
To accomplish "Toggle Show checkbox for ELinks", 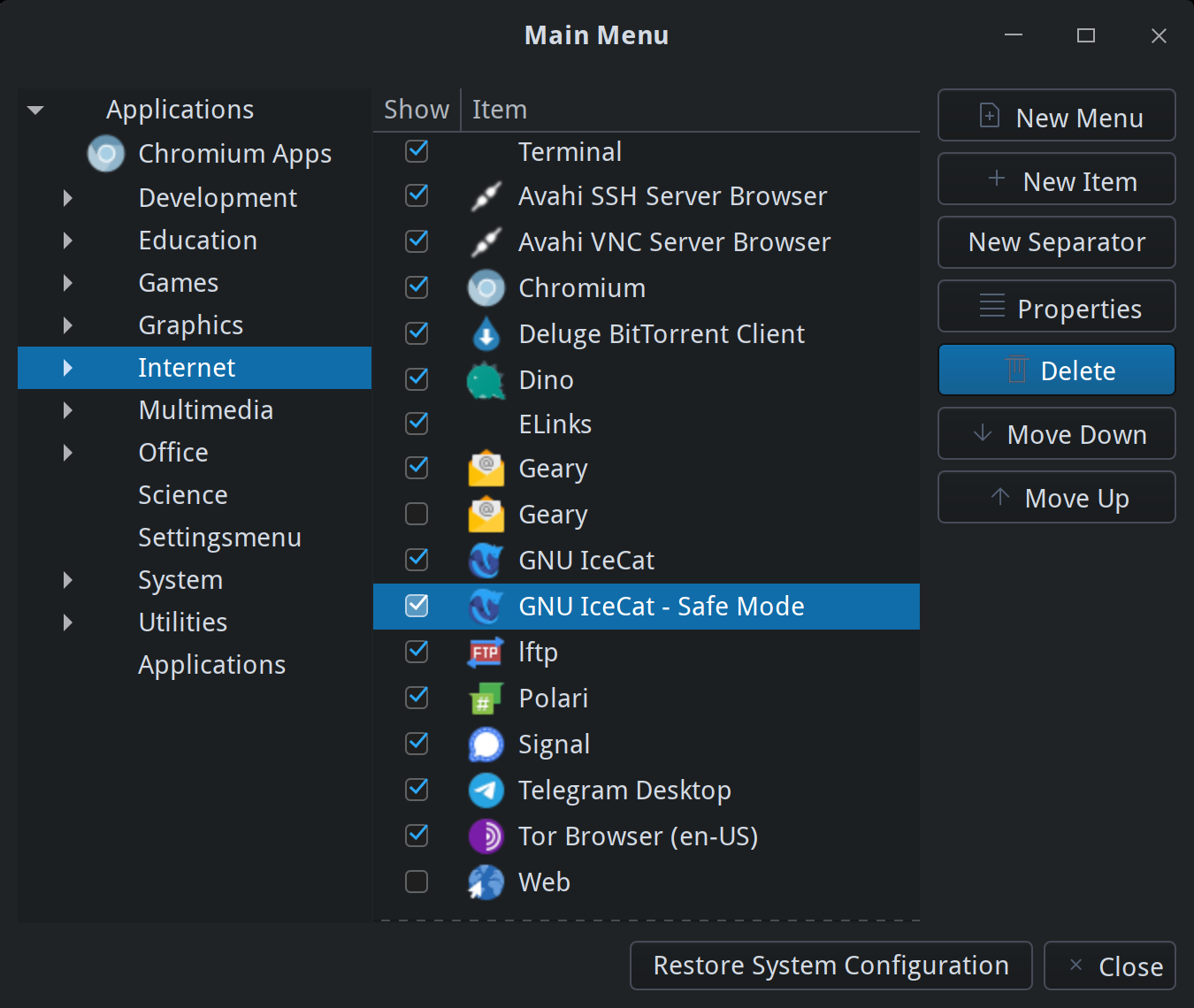I will pyautogui.click(x=417, y=424).
